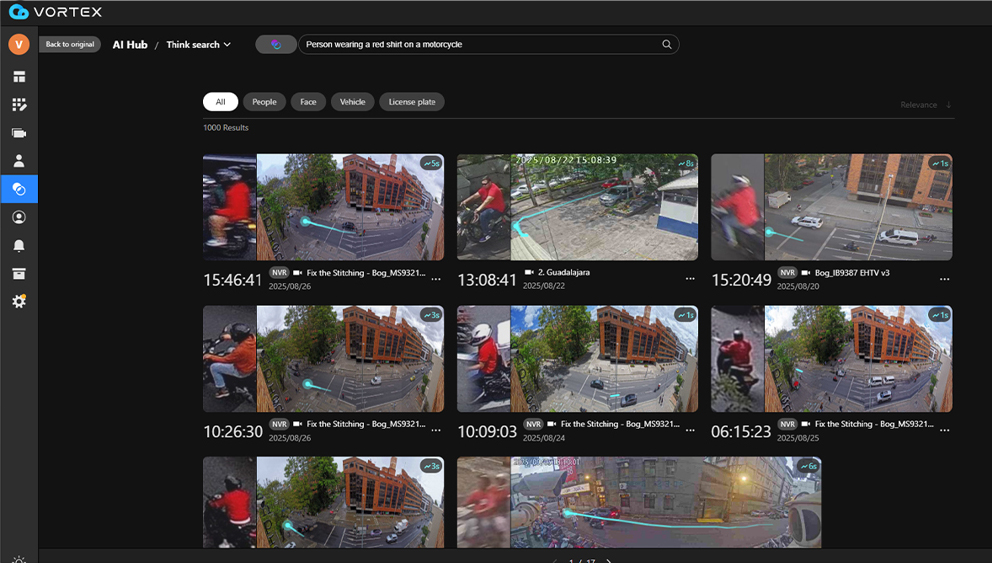The height and width of the screenshot is (563, 992).
Task: Open more options for the 15:20:49 result
Action: pyautogui.click(x=945, y=279)
